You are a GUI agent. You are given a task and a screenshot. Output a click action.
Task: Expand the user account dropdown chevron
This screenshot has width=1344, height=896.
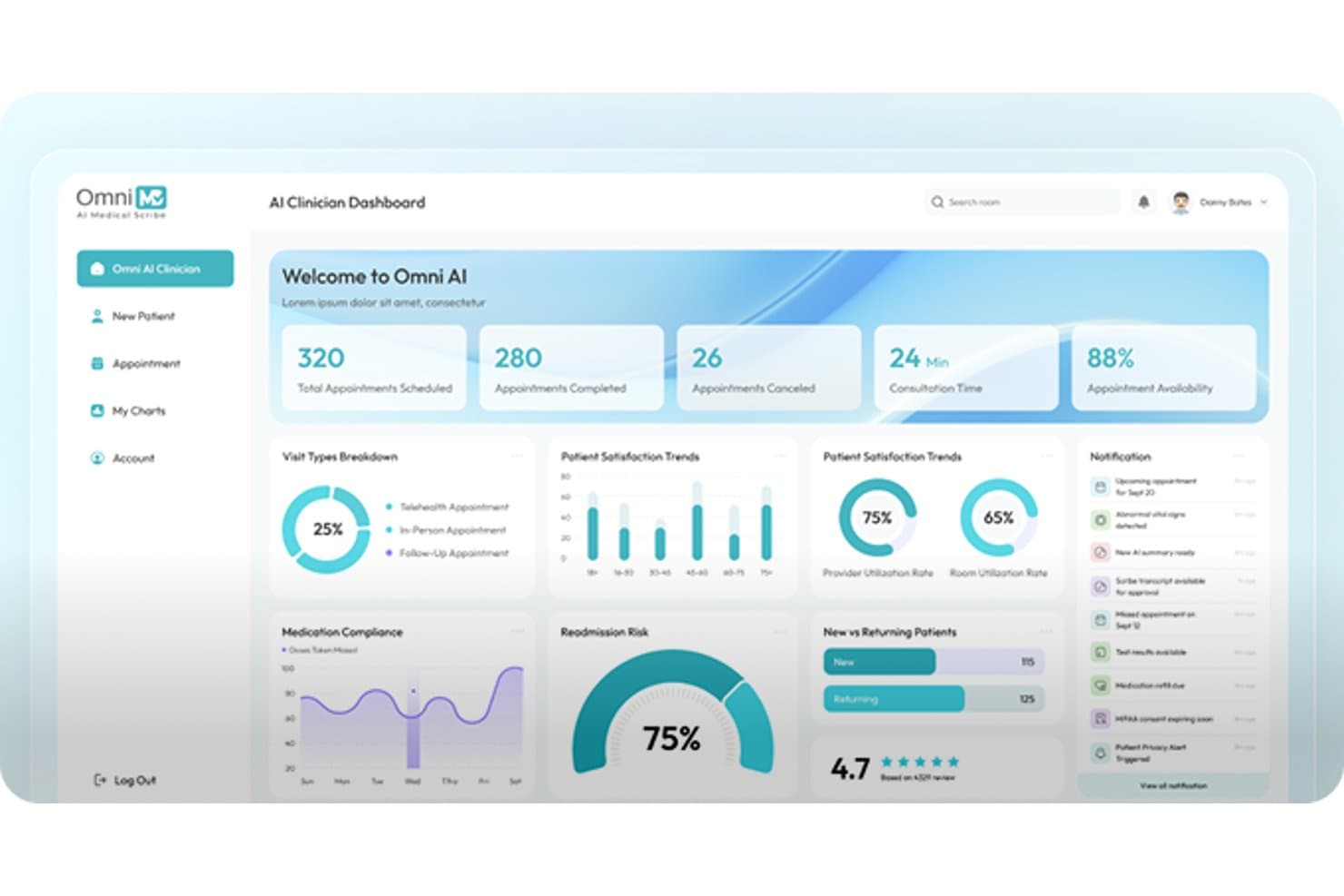1264,202
